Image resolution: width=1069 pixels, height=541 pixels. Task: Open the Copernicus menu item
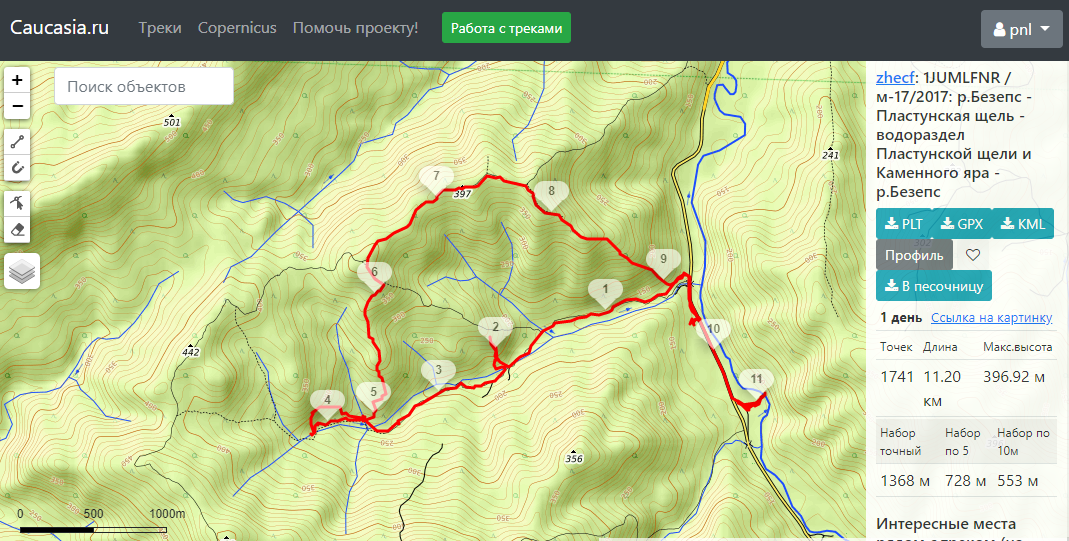[x=237, y=28]
